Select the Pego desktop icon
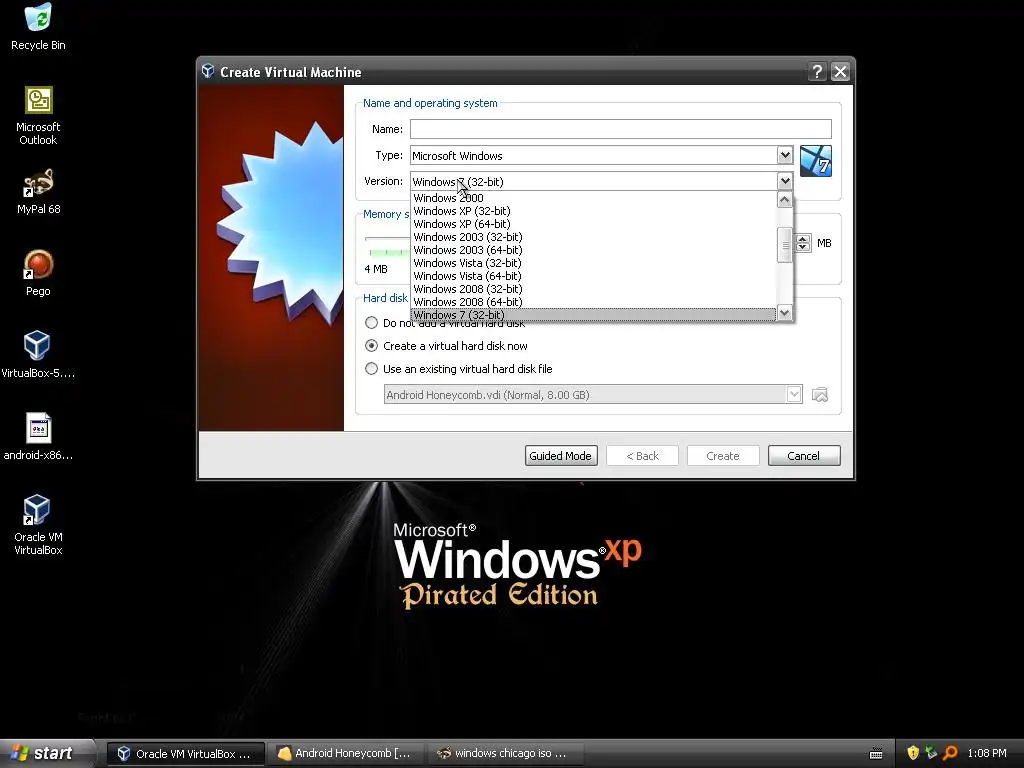 tap(38, 273)
